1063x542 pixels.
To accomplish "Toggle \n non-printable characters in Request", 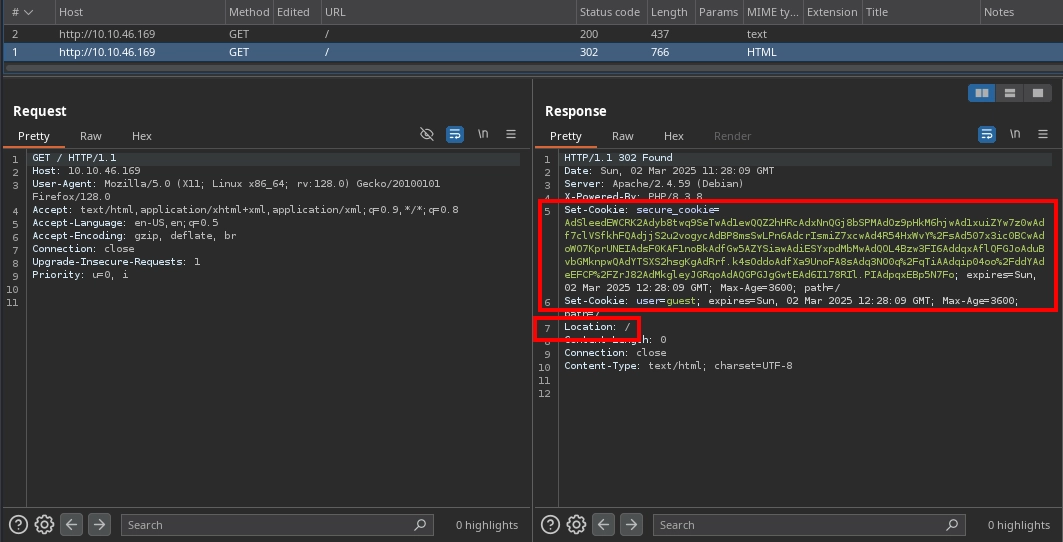I will tap(483, 134).
